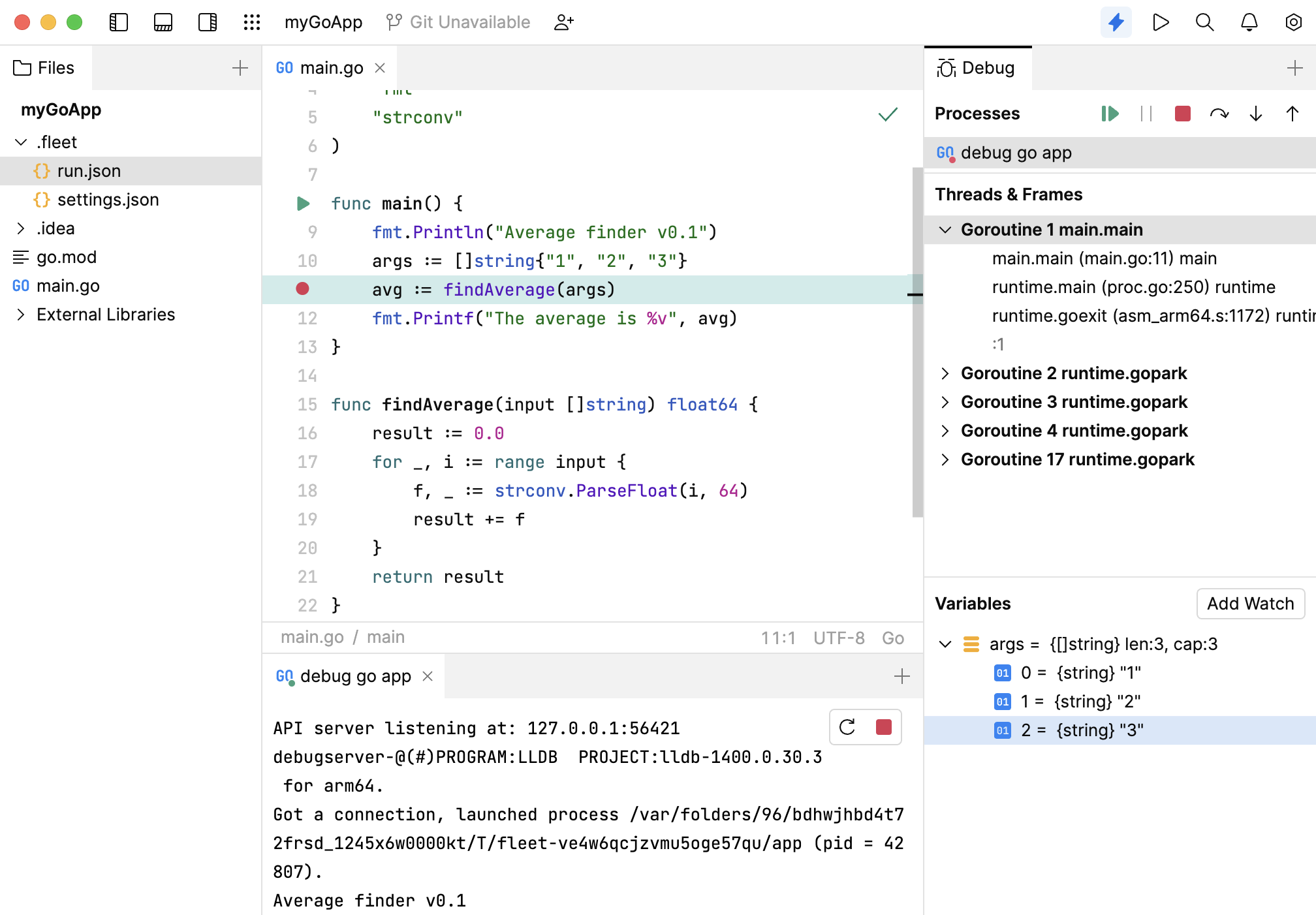Collapse the args variable
1316x915 pixels.
click(945, 644)
